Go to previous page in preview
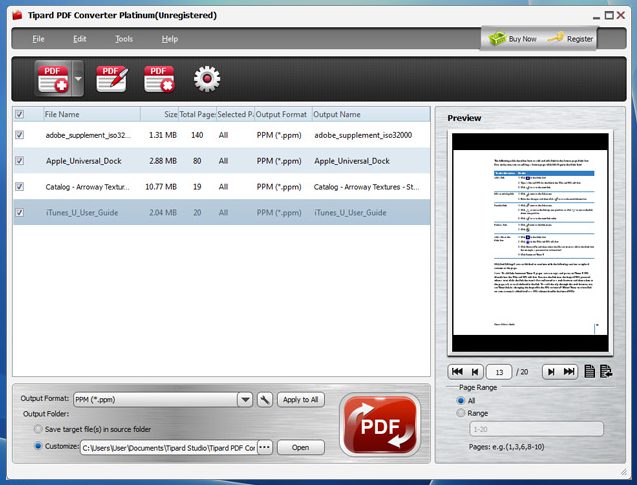 [x=474, y=372]
